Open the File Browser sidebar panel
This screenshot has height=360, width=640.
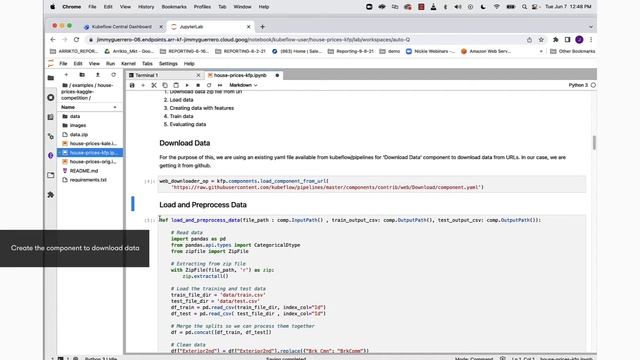click(x=51, y=78)
